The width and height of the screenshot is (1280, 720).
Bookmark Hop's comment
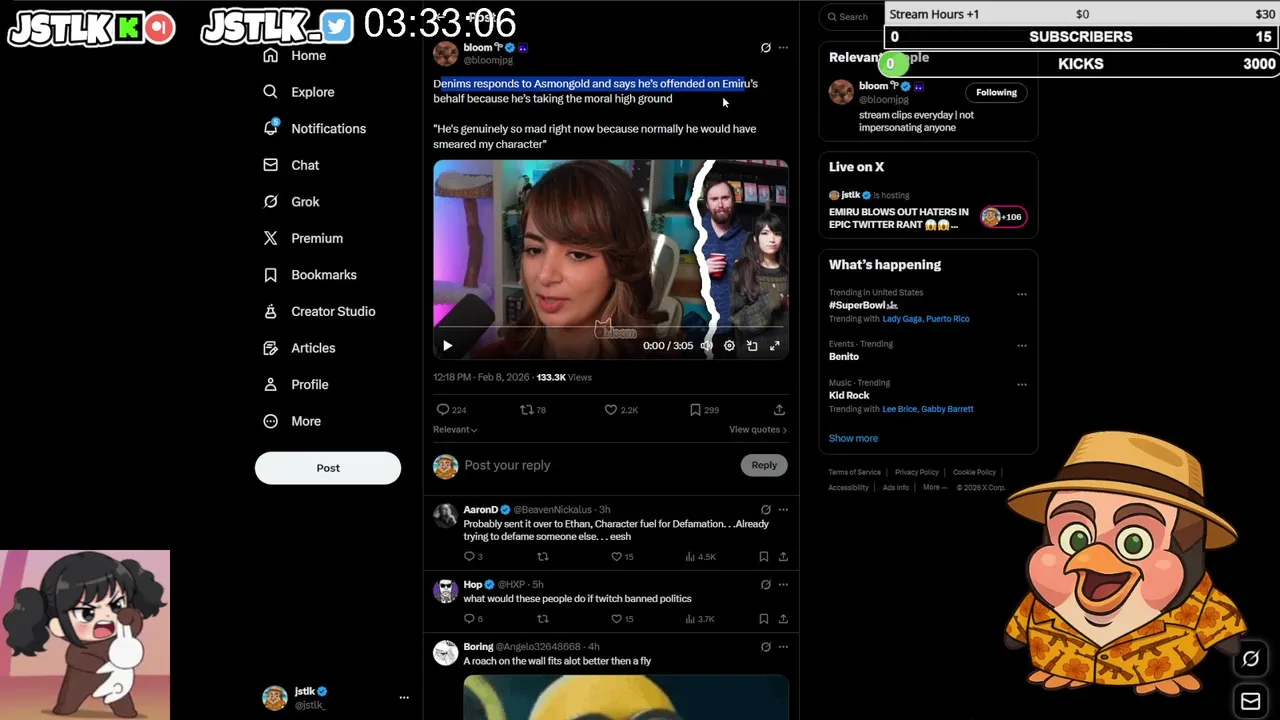click(764, 619)
